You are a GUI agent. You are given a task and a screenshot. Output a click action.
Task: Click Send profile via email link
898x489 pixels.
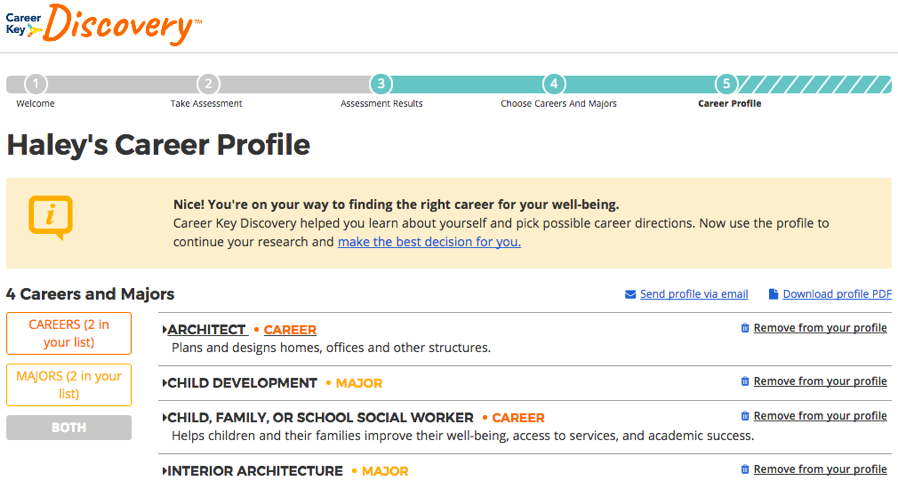(694, 294)
